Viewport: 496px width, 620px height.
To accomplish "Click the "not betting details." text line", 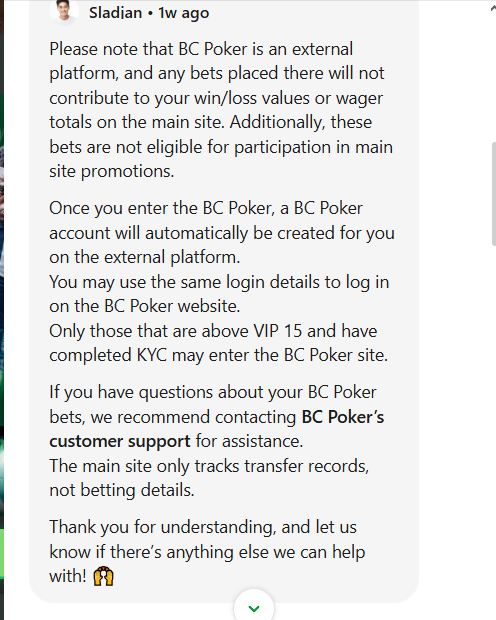I will point(122,490).
